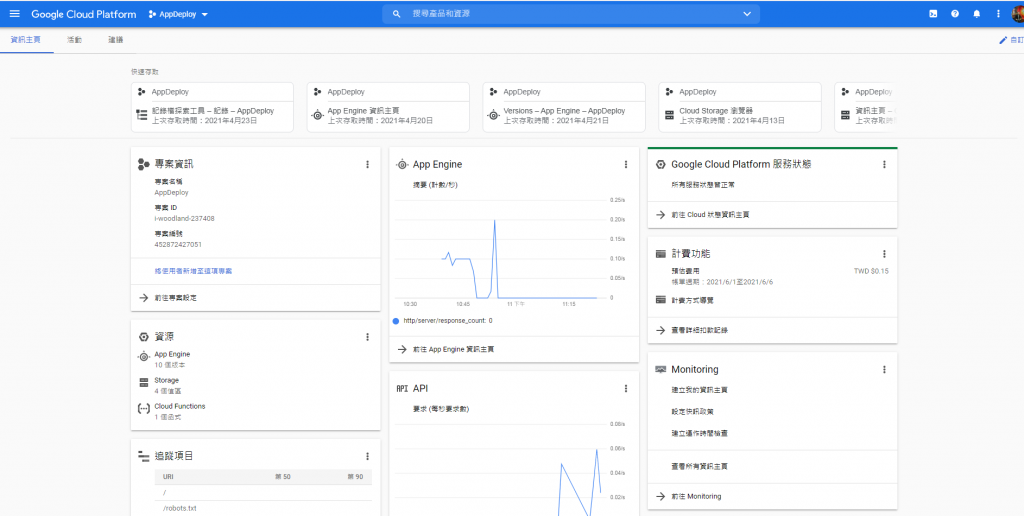
Task: Open the 計費方式導覽 link
Action: coord(692,300)
